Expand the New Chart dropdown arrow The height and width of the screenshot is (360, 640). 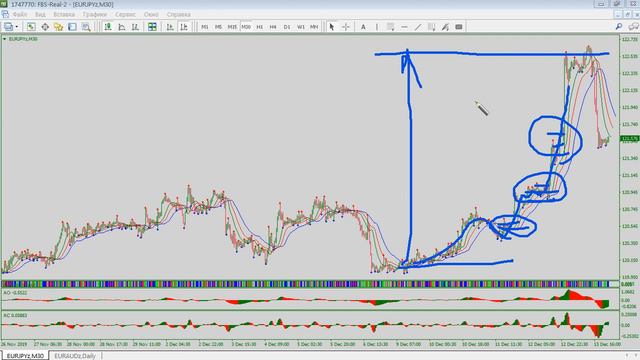[x=17, y=27]
